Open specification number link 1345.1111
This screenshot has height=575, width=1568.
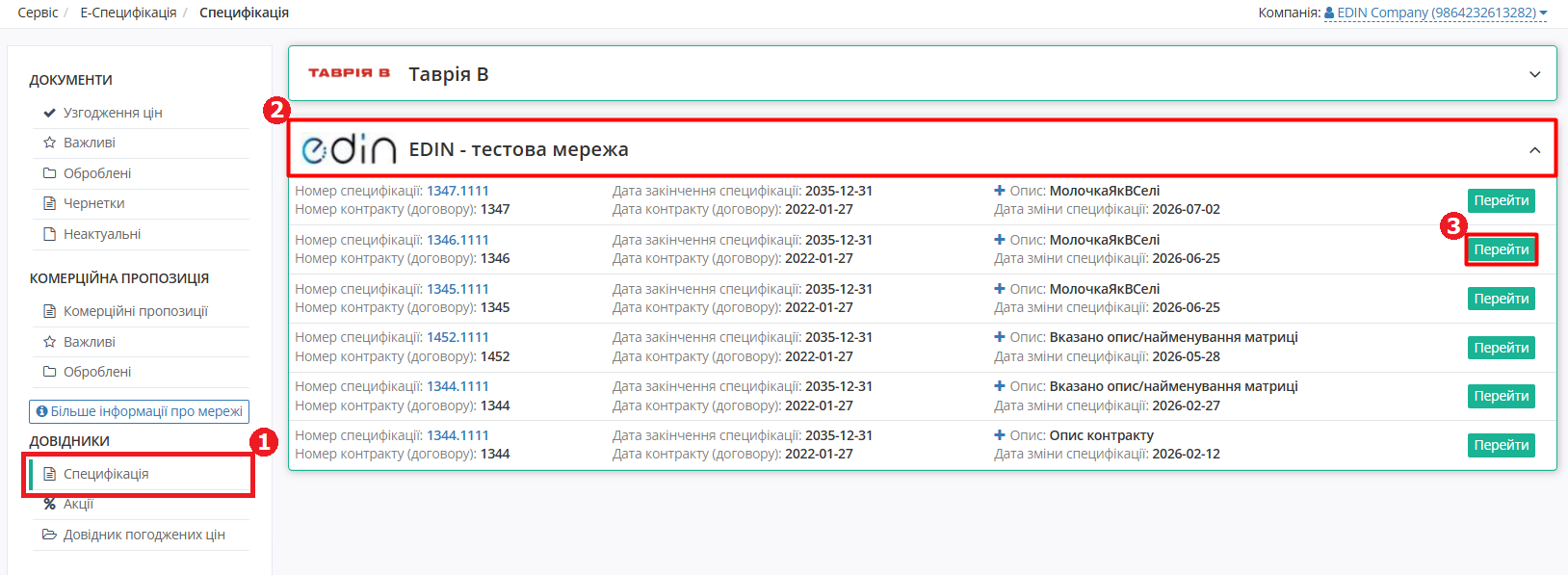[457, 289]
